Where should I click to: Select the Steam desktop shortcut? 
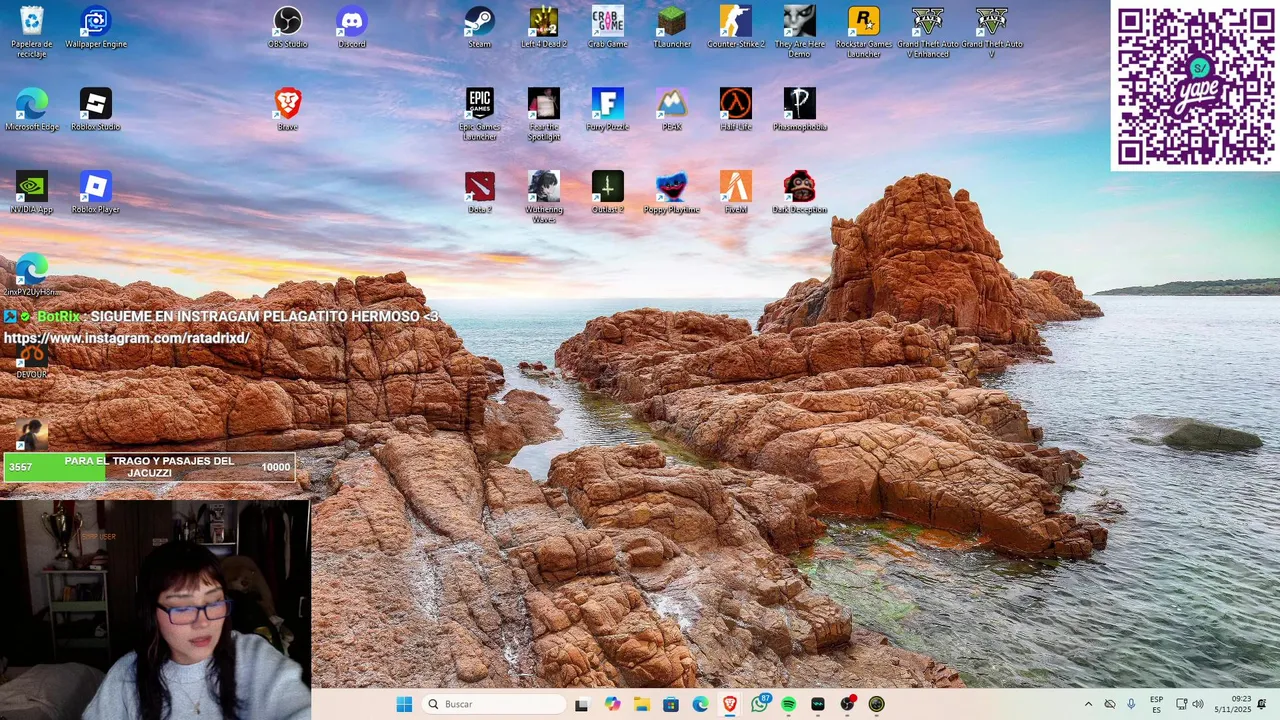click(480, 27)
